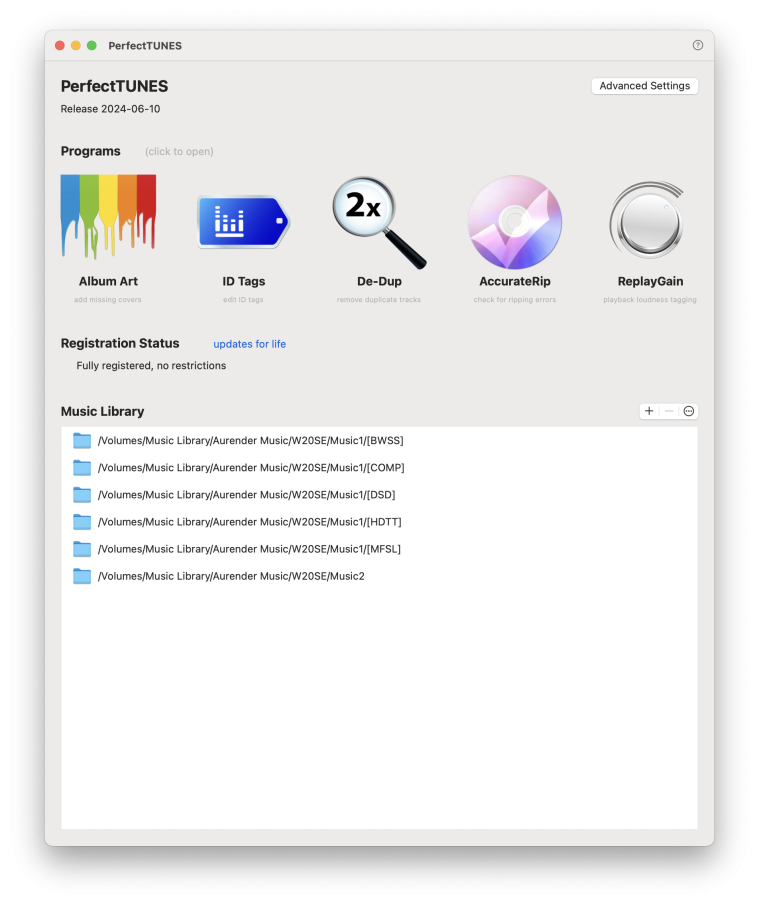Select the [HDTT] library folder
This screenshot has height=905, width=759.
coord(249,521)
